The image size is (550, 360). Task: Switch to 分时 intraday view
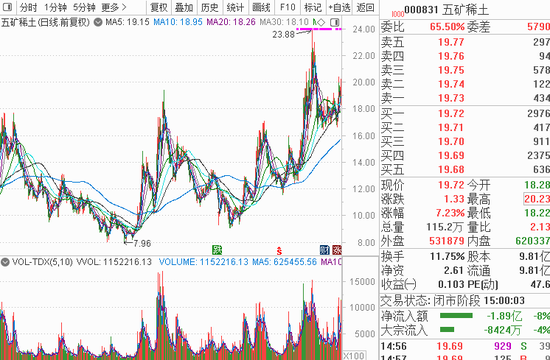coord(28,7)
